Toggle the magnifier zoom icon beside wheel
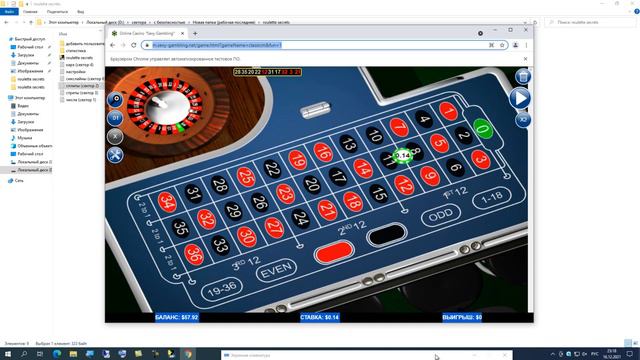Viewport: 640px width, 360px height. 115,99
